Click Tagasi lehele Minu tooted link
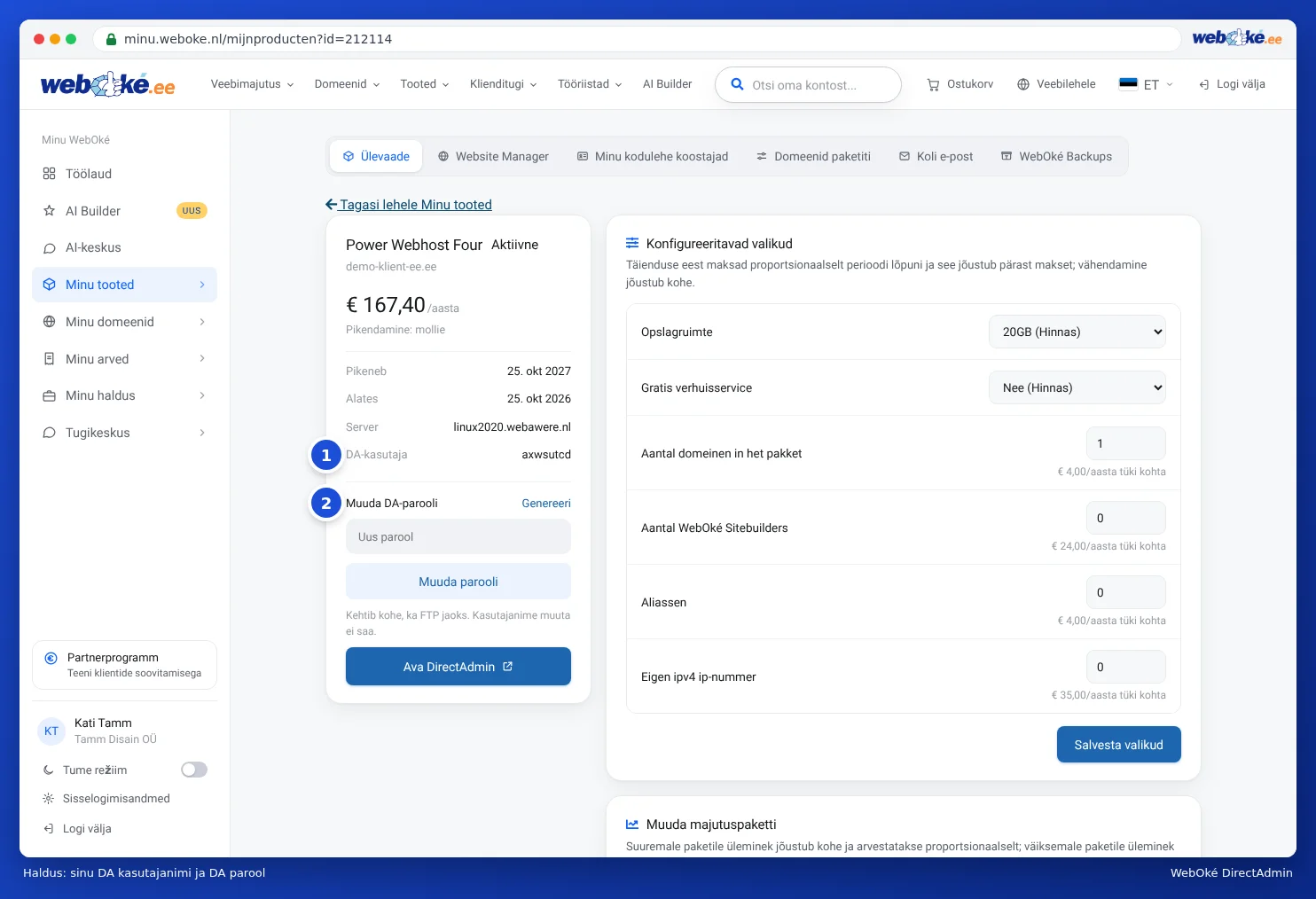This screenshot has width=1316, height=899. (409, 205)
